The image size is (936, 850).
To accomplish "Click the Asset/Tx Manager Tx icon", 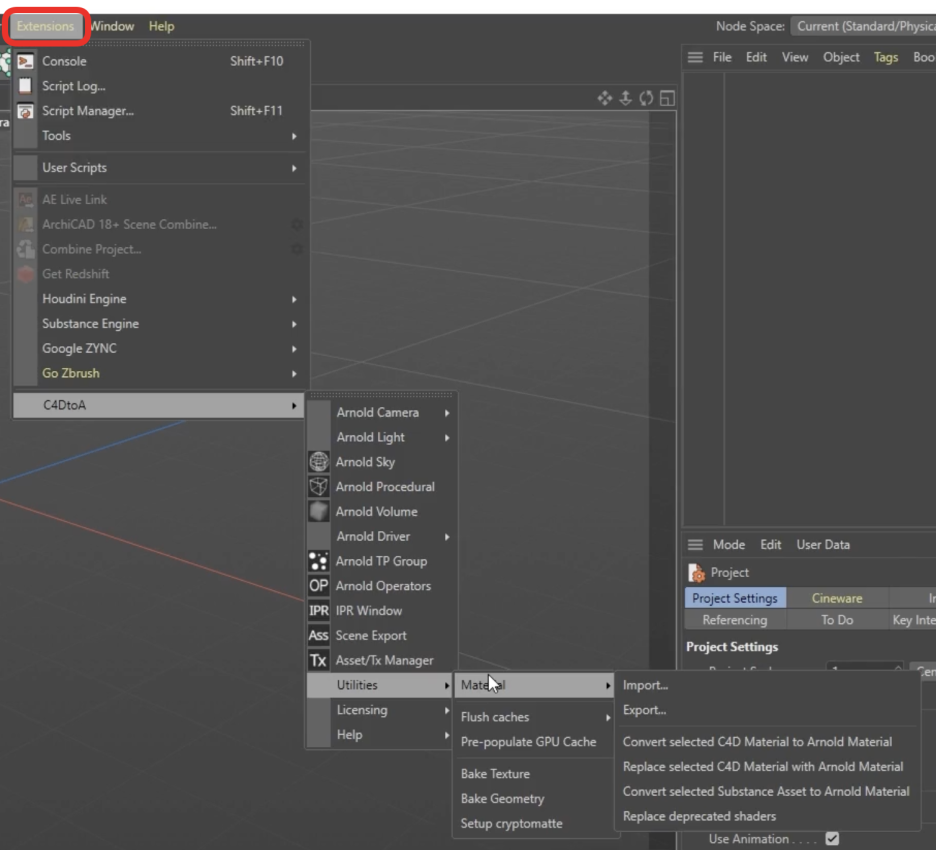I will pos(319,660).
